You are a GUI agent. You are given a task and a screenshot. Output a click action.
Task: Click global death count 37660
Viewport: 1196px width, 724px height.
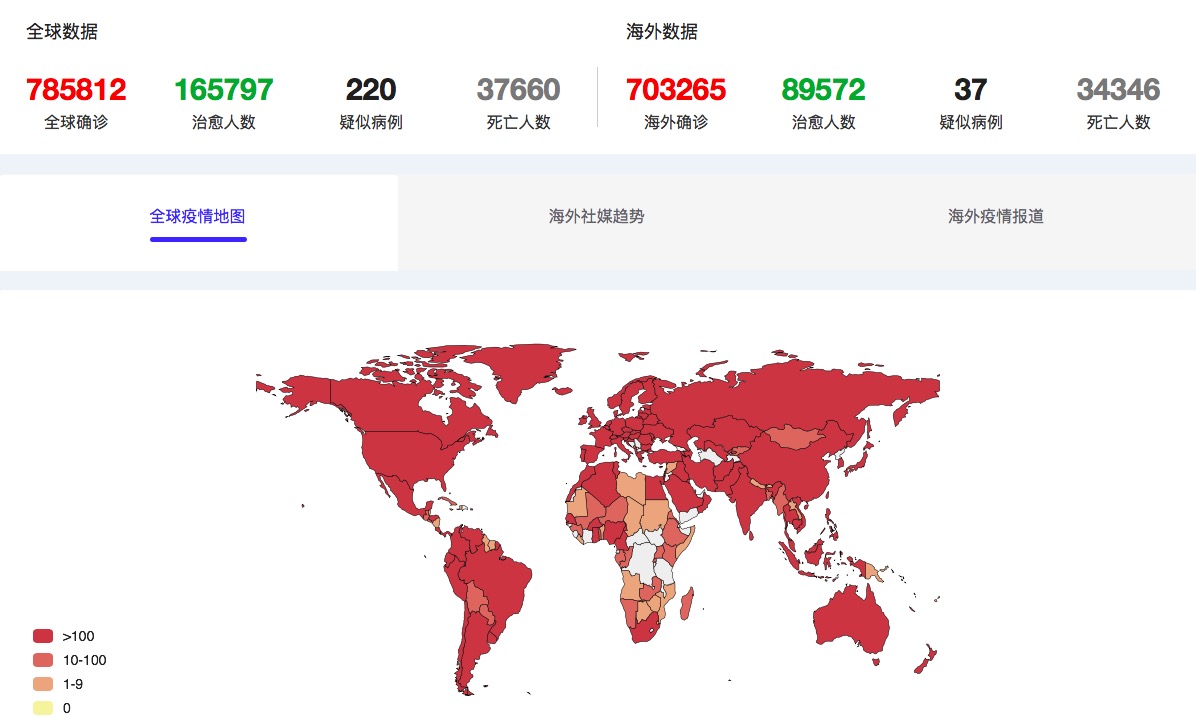(519, 89)
